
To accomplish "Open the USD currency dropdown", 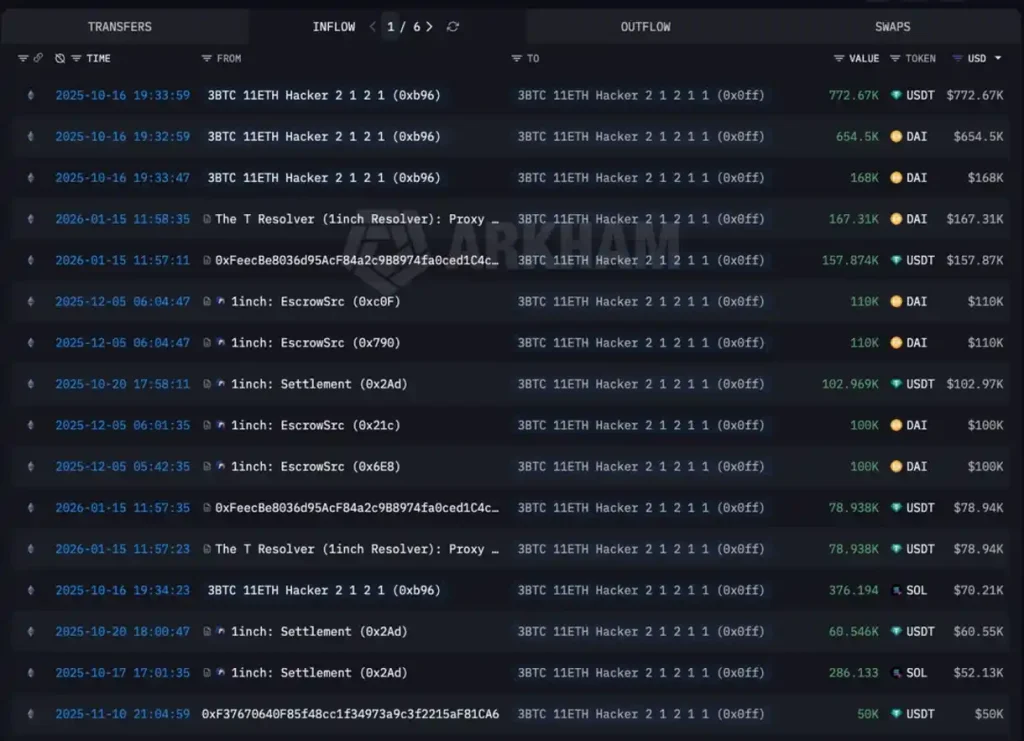I will 984,58.
